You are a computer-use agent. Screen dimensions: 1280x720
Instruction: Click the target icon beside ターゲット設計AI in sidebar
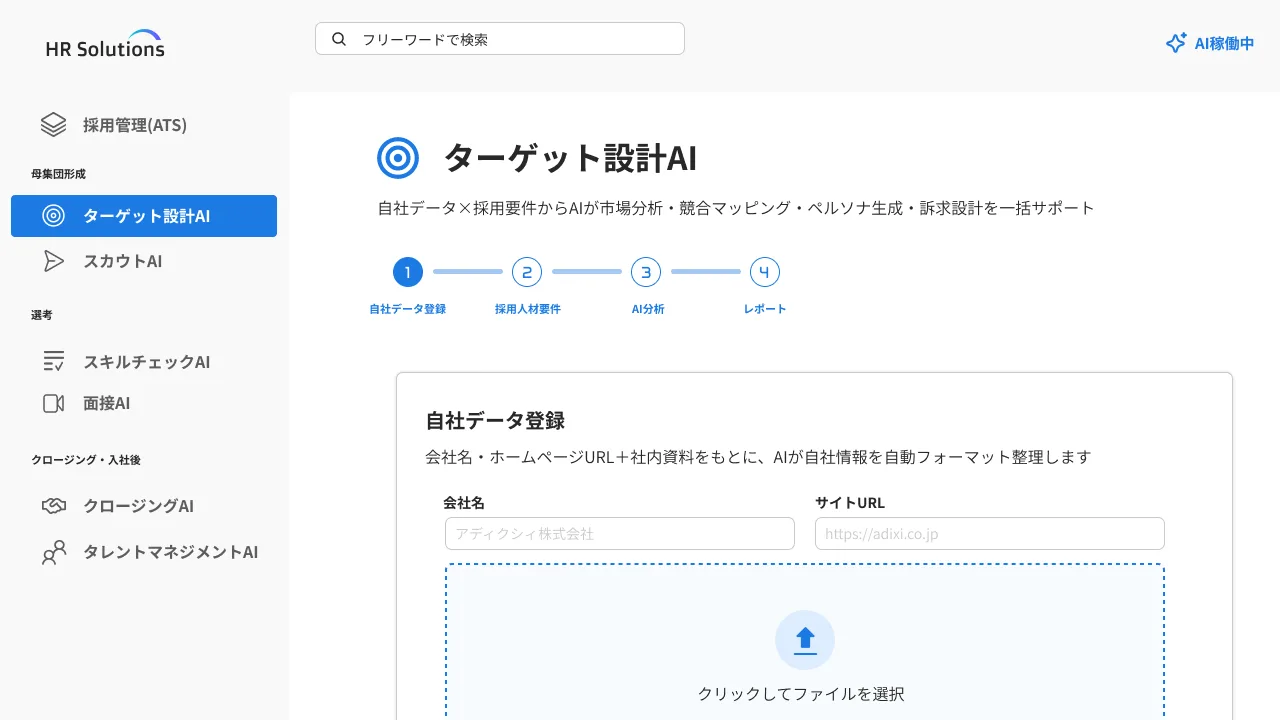pyautogui.click(x=53, y=216)
